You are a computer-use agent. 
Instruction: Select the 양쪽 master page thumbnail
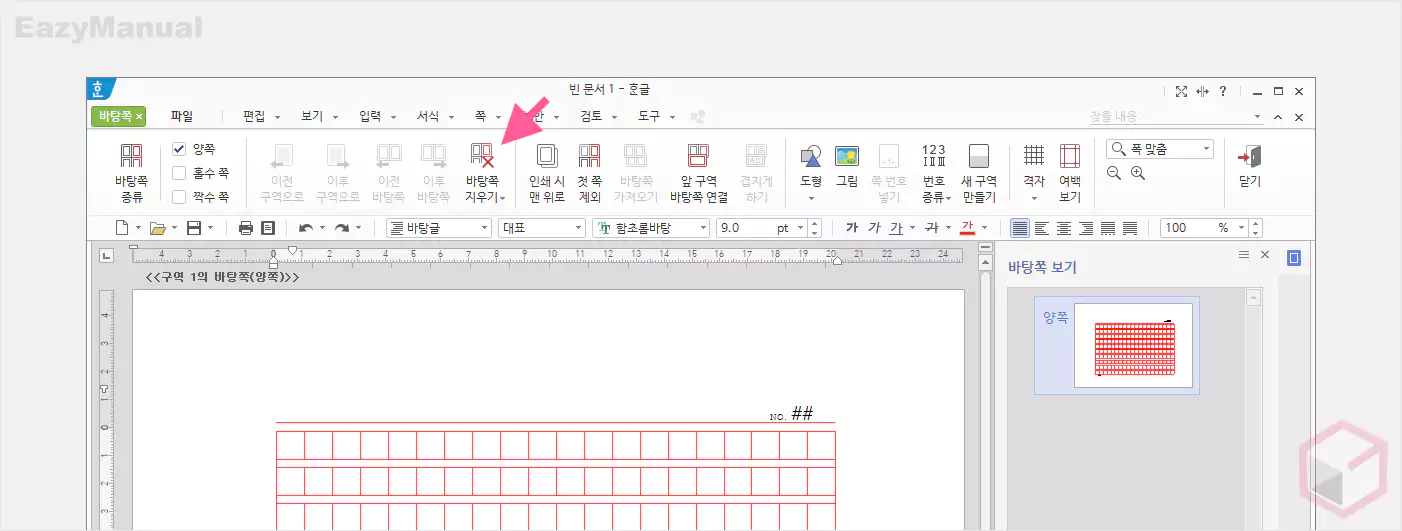click(x=1117, y=345)
